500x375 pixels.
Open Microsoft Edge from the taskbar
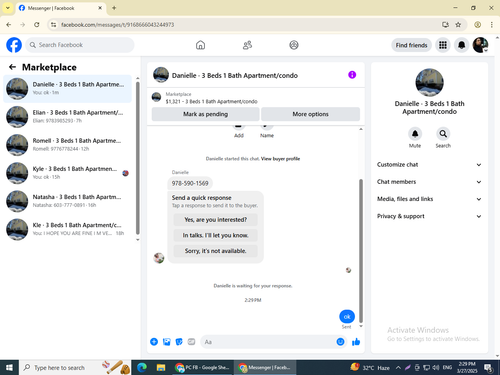click(142, 368)
